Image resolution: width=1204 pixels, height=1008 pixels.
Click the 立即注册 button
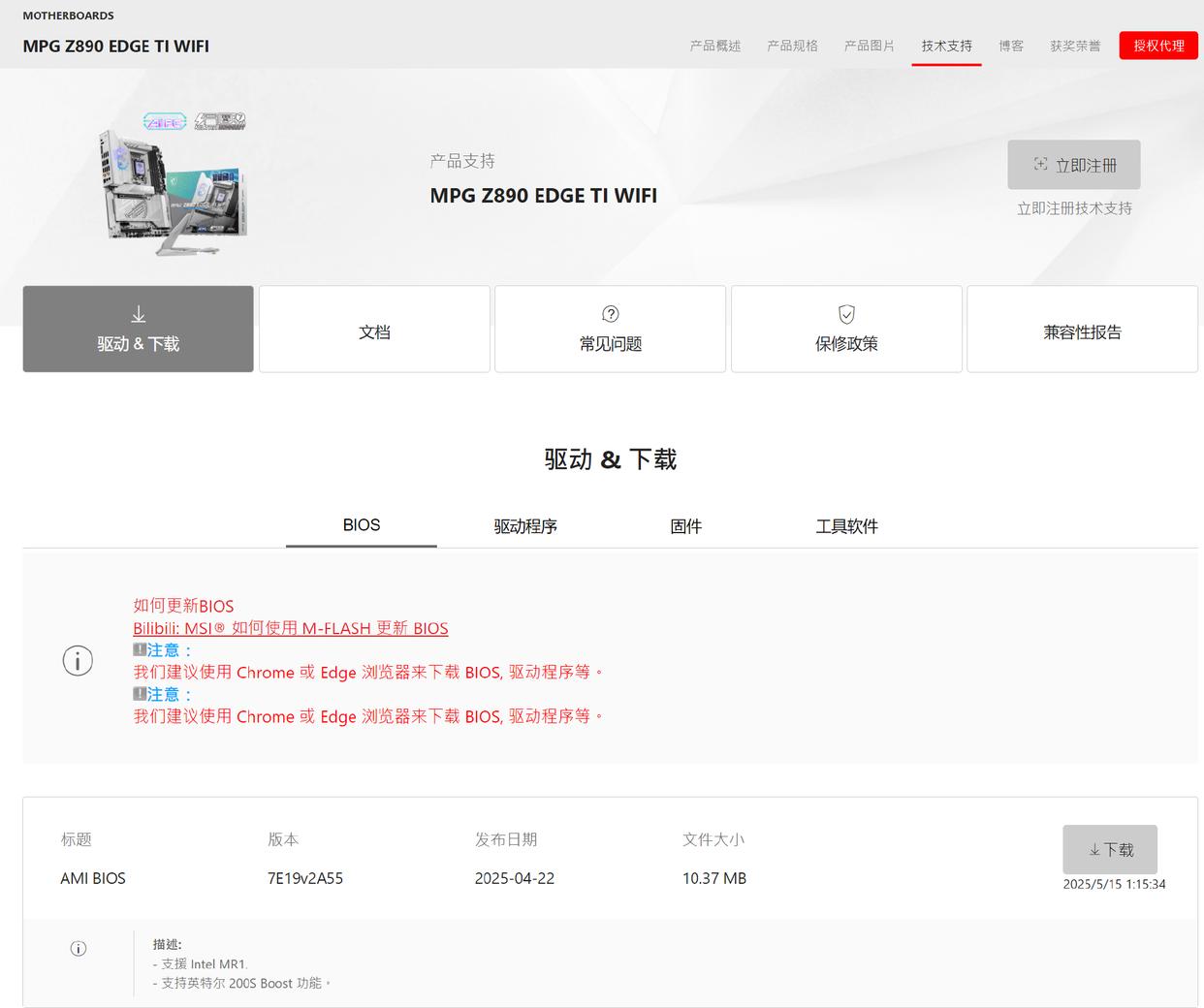point(1074,165)
